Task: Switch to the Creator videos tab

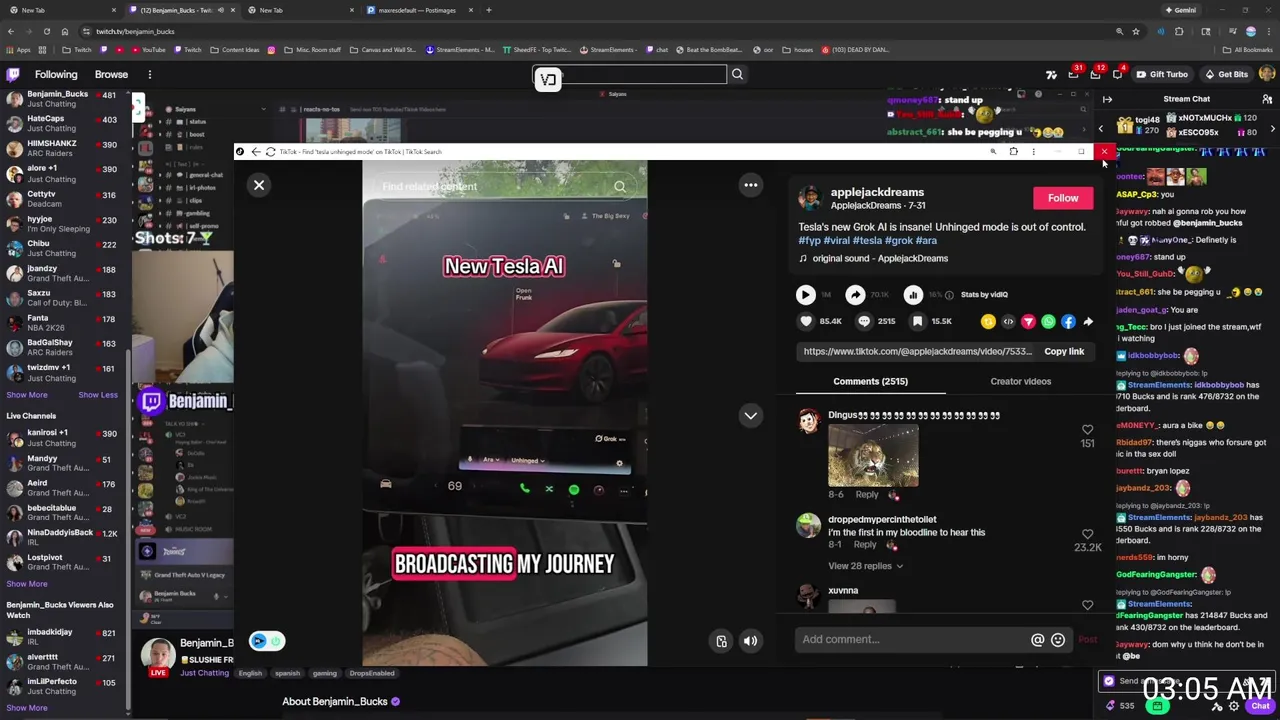Action: click(1021, 381)
